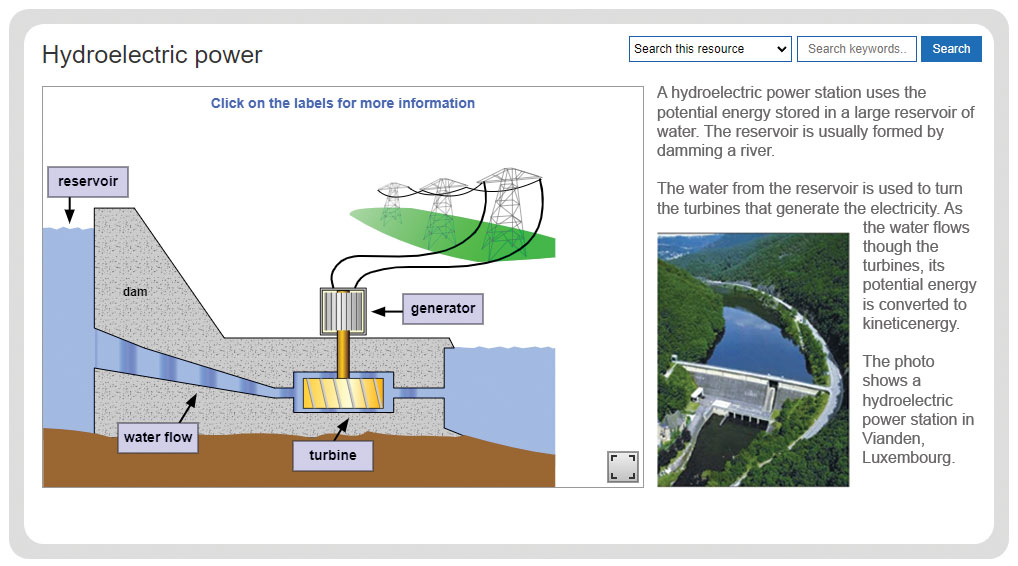Click the 'dam' text in diagram
Viewport: 1018px width, 566px height.
point(135,292)
